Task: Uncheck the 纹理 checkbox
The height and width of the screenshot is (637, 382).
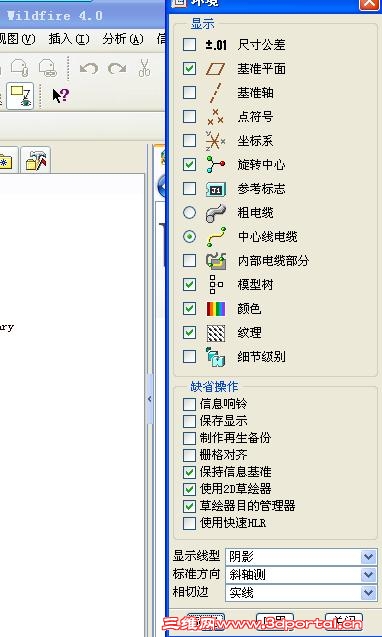Action: click(x=189, y=333)
